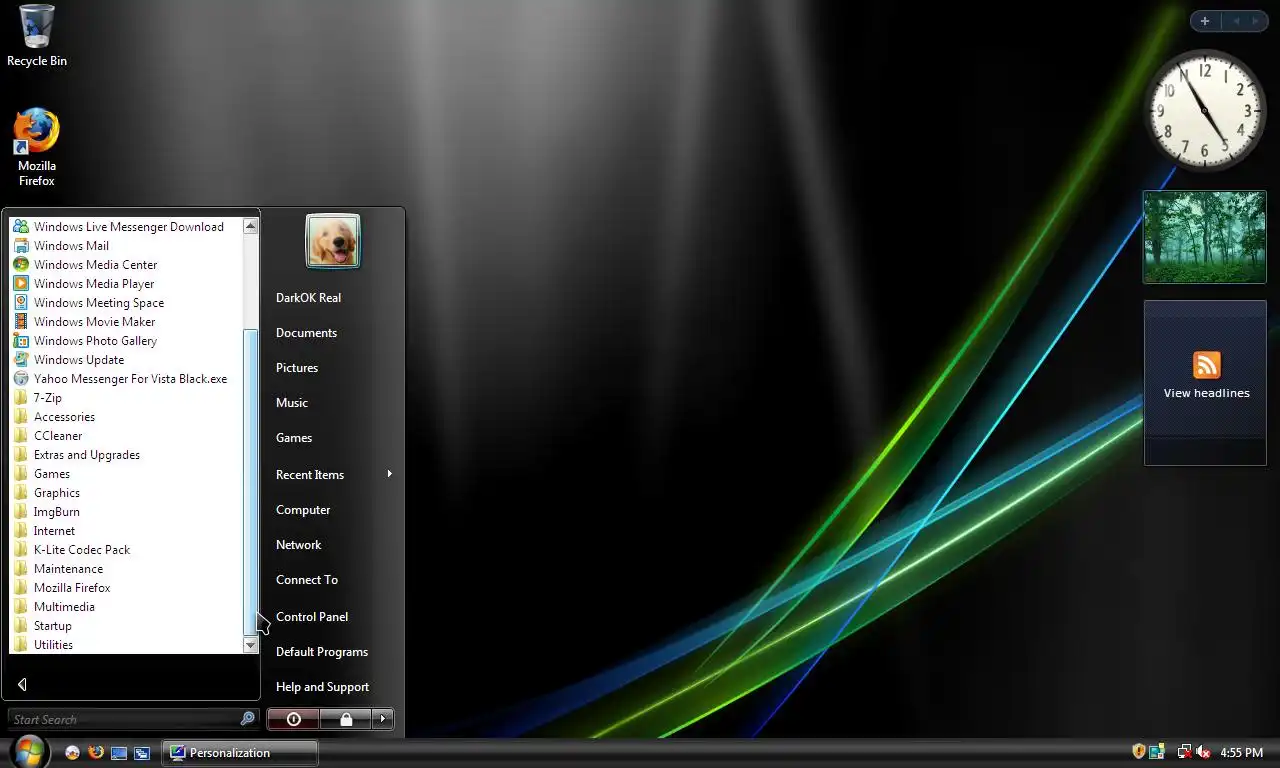Click the analog clock gadget
Viewport: 1280px width, 768px height.
point(1204,110)
